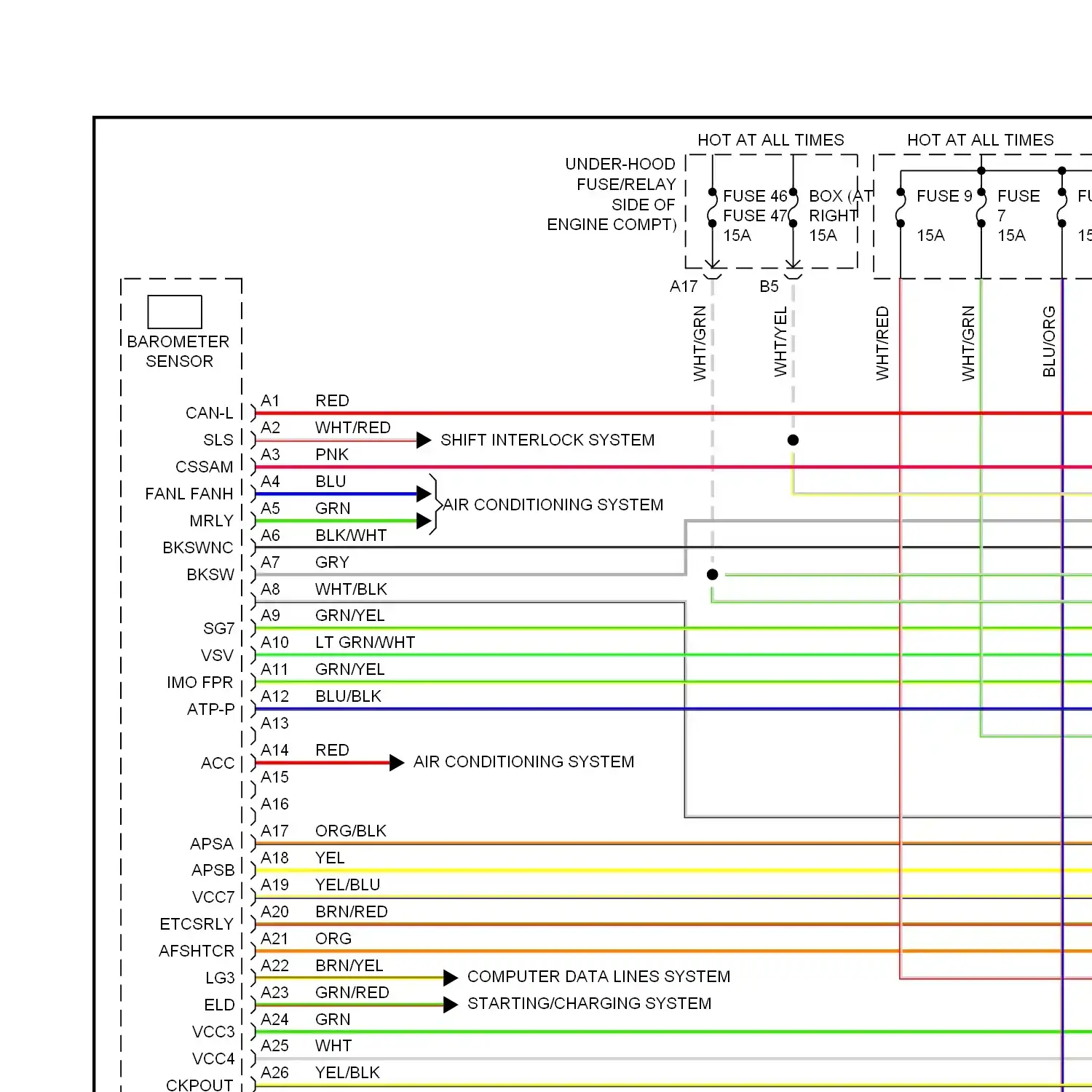The image size is (1092, 1092).
Task: Click the vertical BLU/ORG wire label
Action: tap(1049, 341)
